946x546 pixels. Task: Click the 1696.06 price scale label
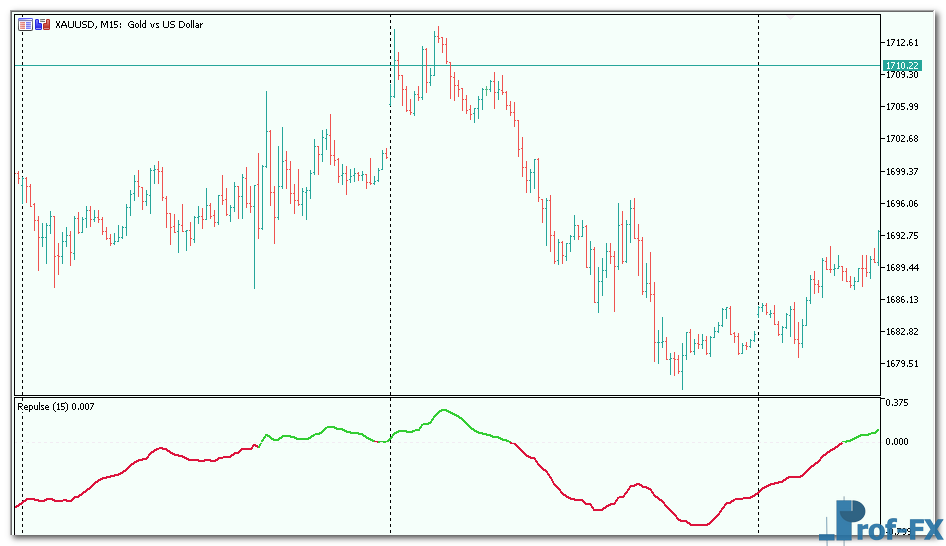pyautogui.click(x=901, y=204)
